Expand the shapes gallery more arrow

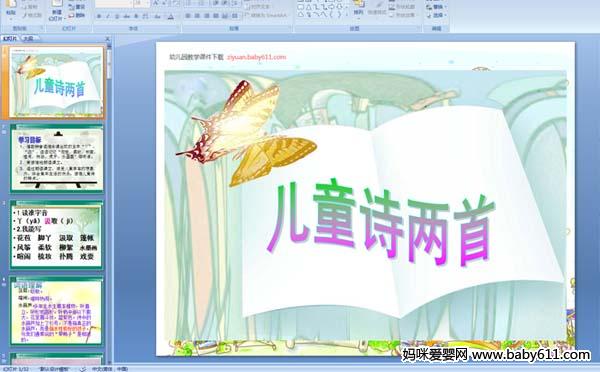(347, 15)
